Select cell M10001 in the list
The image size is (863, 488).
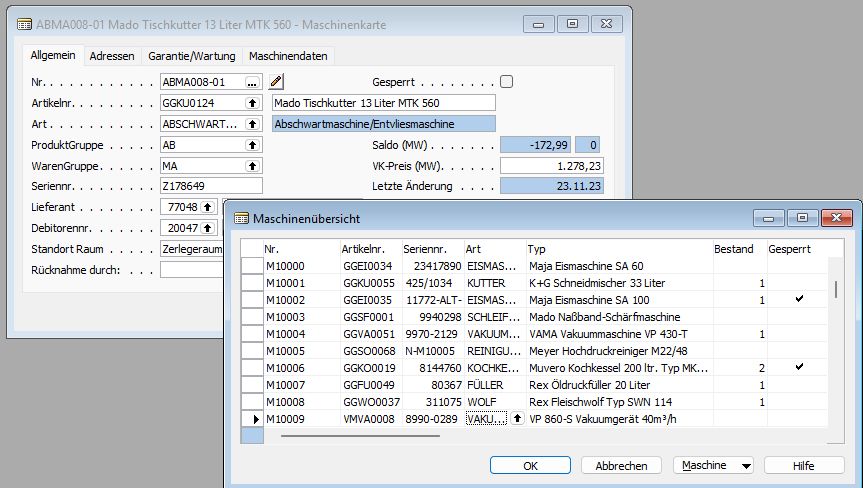pyautogui.click(x=302, y=283)
